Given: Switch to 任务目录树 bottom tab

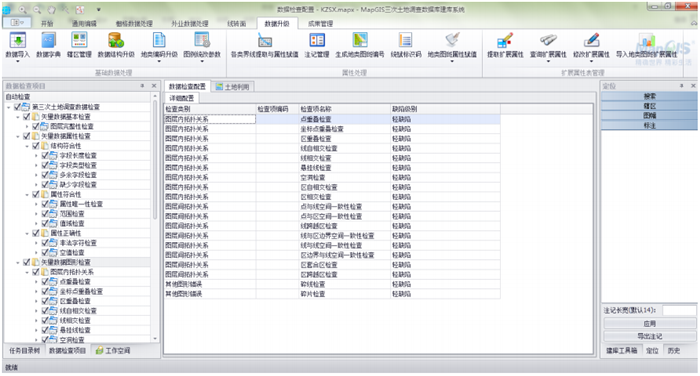Looking at the screenshot, I should tap(25, 351).
